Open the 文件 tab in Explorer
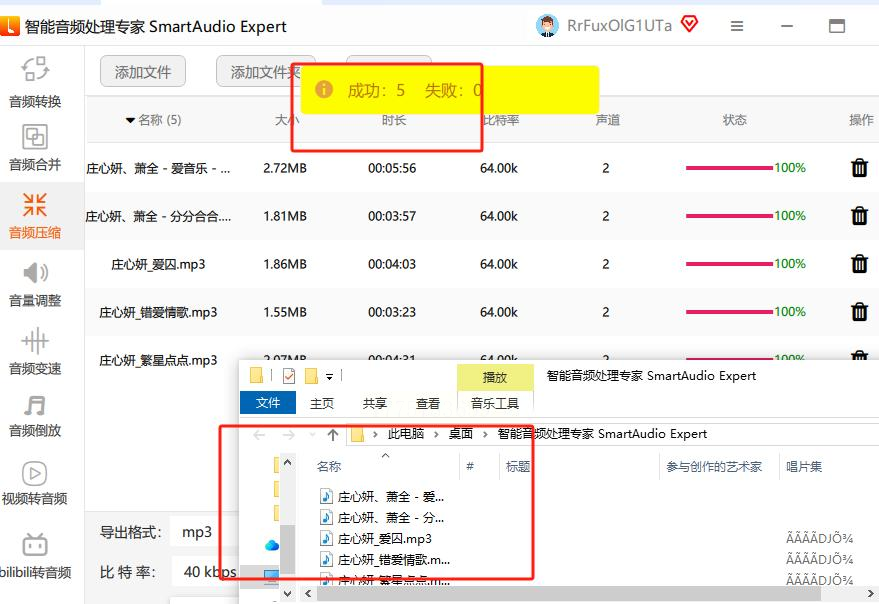Viewport: 879px width, 604px height. [268, 403]
